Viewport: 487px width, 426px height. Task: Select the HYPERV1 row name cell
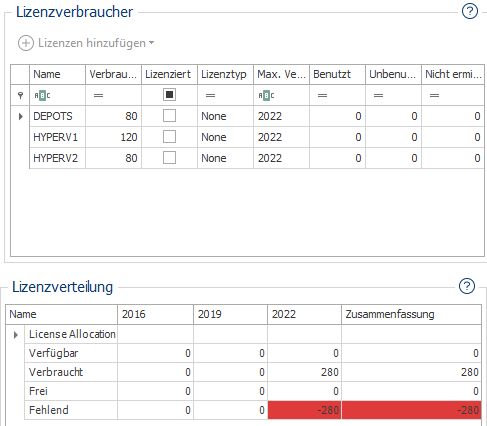pyautogui.click(x=57, y=137)
